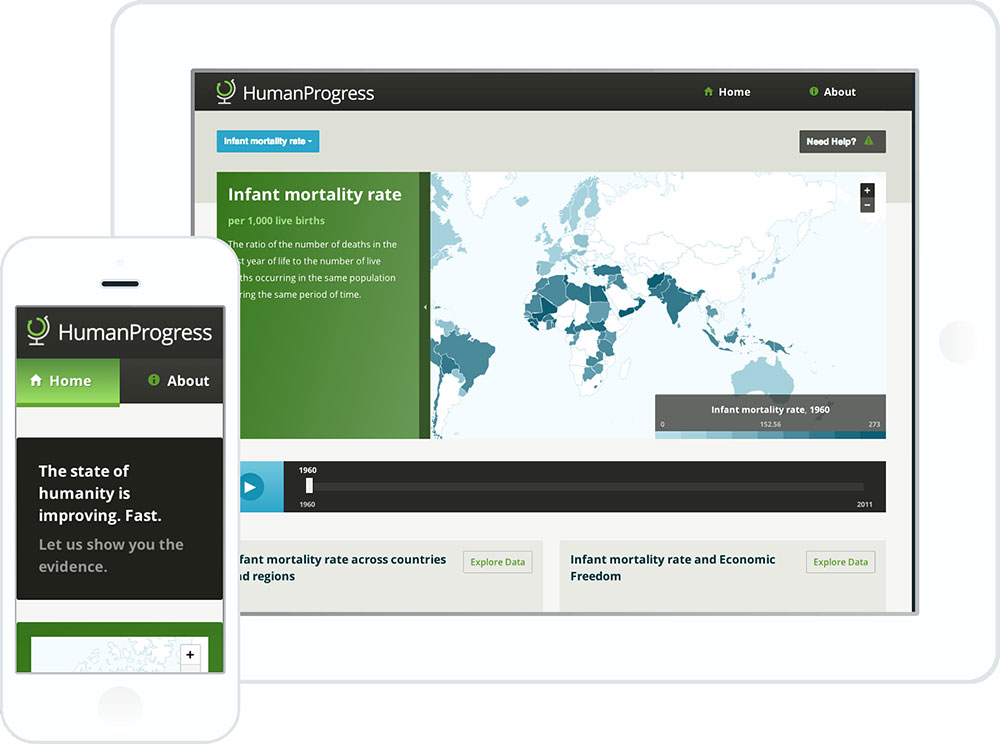Screen dimensions: 1000x744
Task: Open About in the tablet navigation bar
Action: [832, 92]
